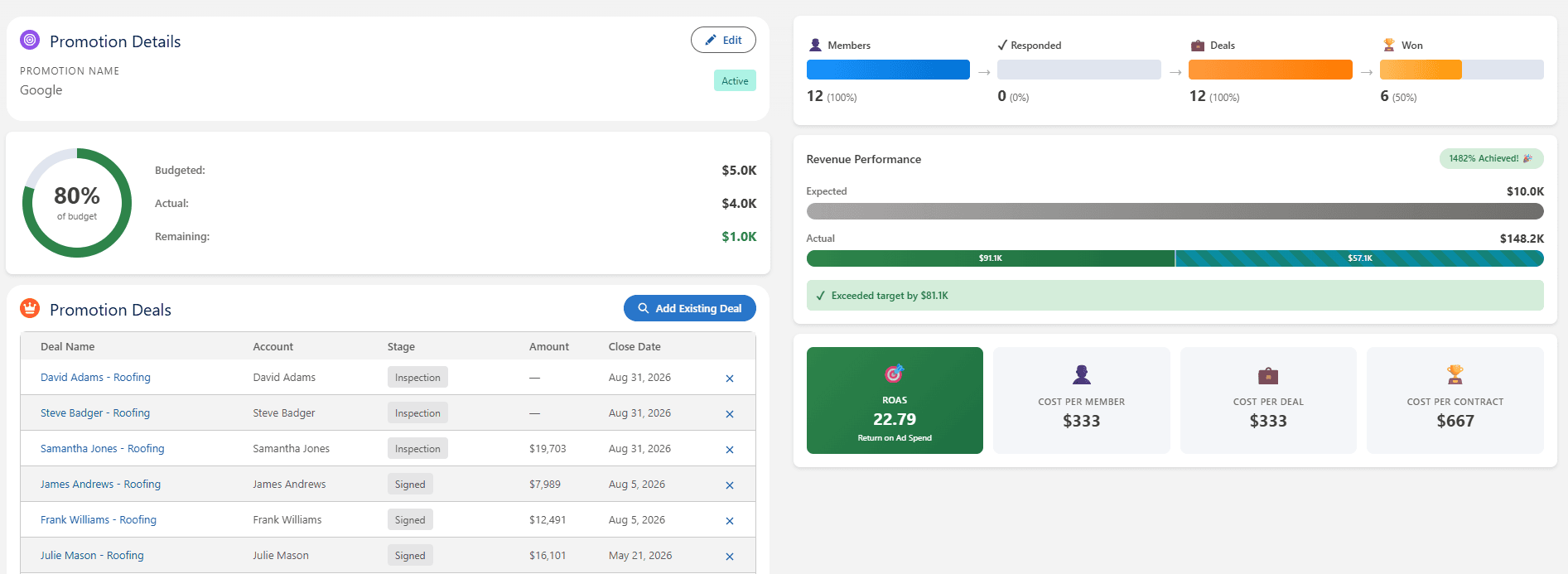Click the Won trophy icon in funnel
Image resolution: width=1568 pixels, height=574 pixels.
pos(1389,46)
